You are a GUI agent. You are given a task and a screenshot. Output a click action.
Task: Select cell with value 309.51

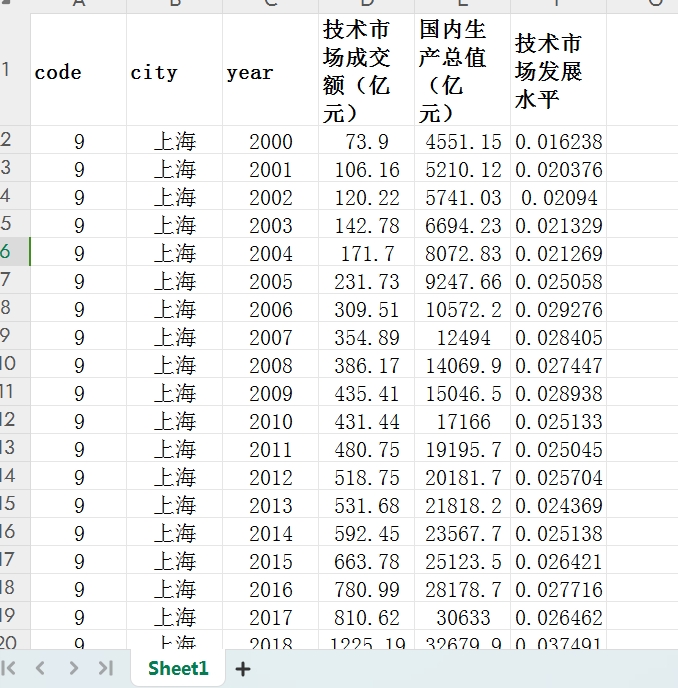(x=366, y=309)
